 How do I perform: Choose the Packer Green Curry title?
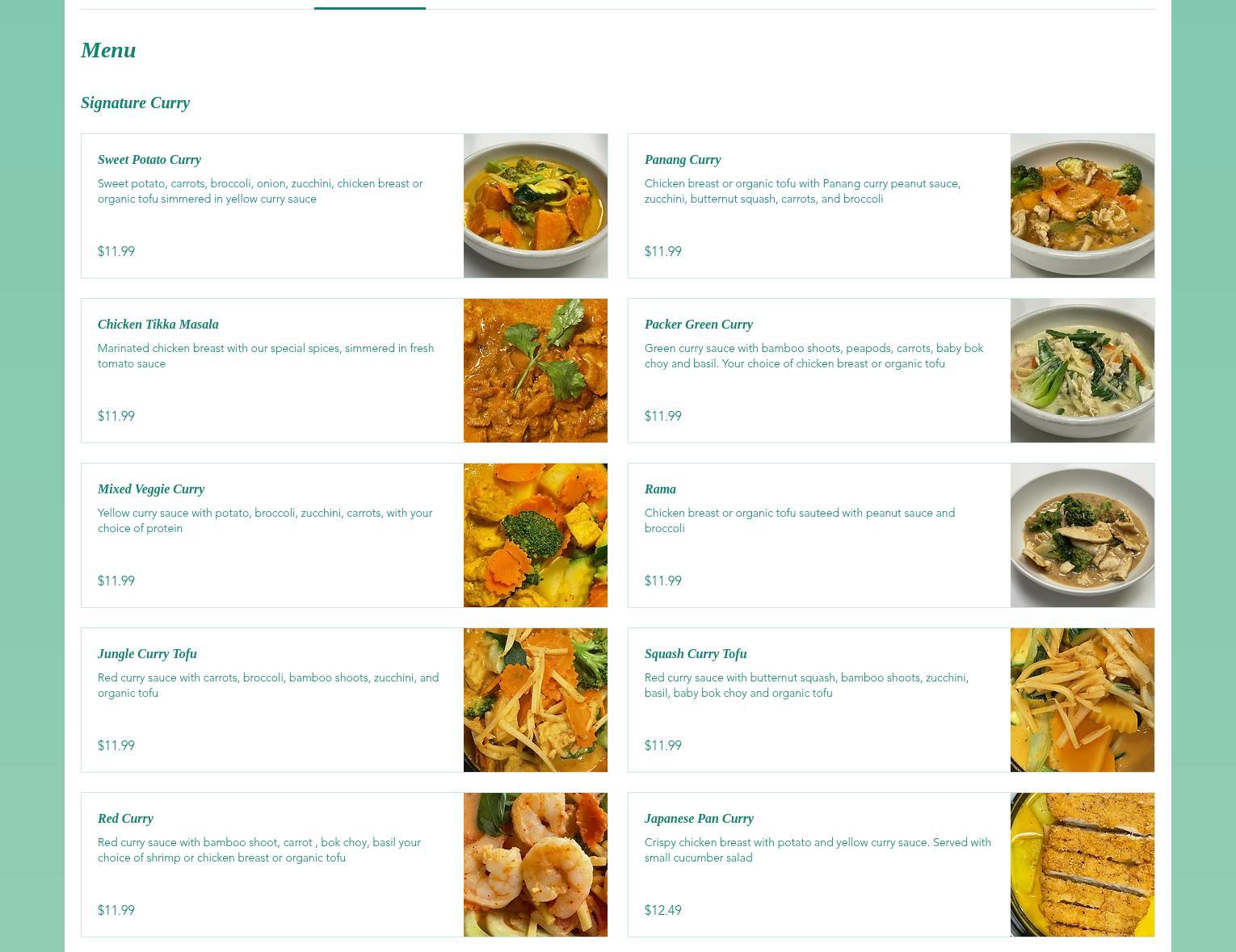coord(699,325)
